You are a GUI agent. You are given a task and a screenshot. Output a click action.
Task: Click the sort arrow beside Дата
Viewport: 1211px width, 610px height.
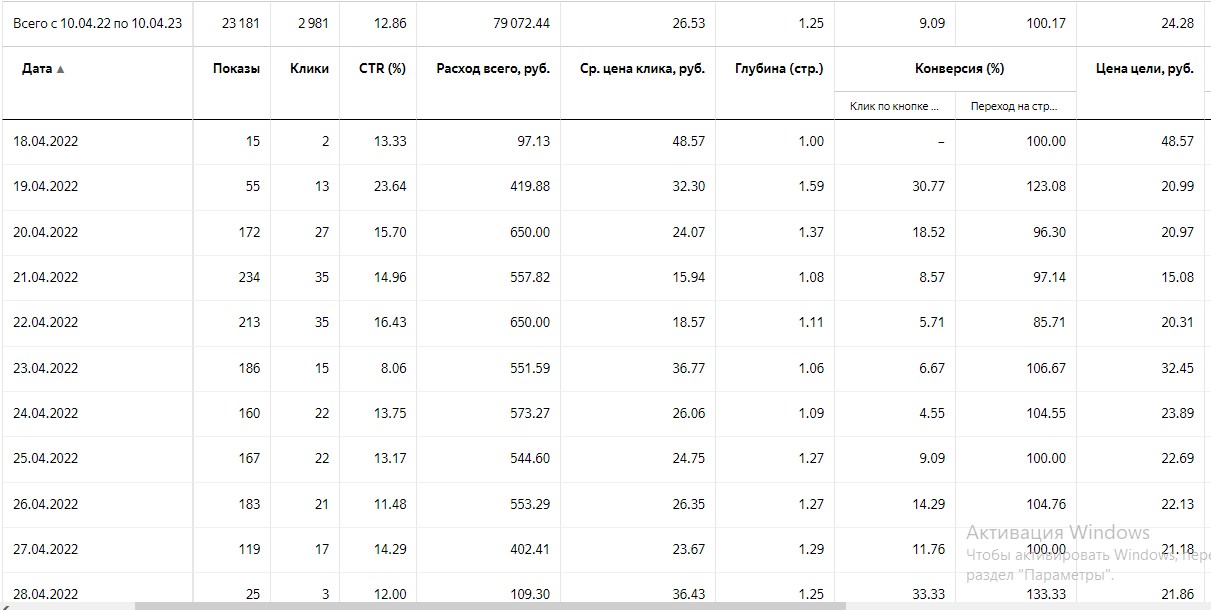[61, 69]
